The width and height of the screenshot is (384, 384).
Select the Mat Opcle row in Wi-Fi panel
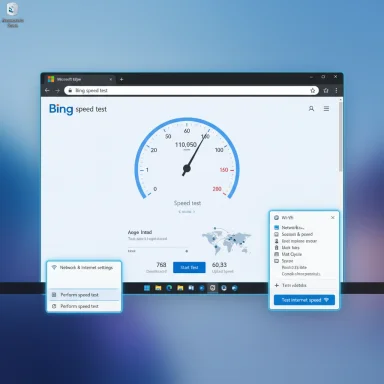303,254
